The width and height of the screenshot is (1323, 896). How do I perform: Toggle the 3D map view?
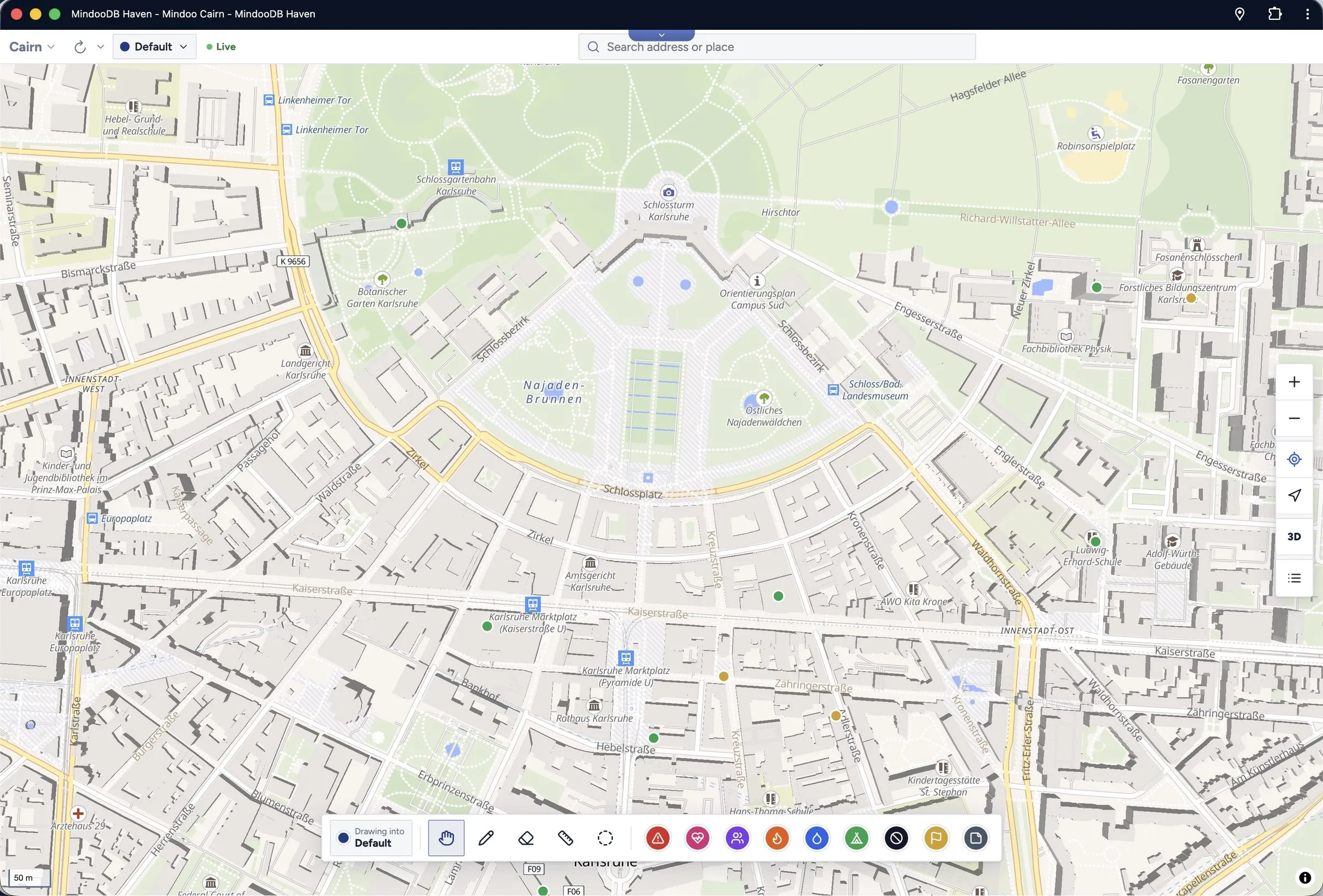point(1294,537)
